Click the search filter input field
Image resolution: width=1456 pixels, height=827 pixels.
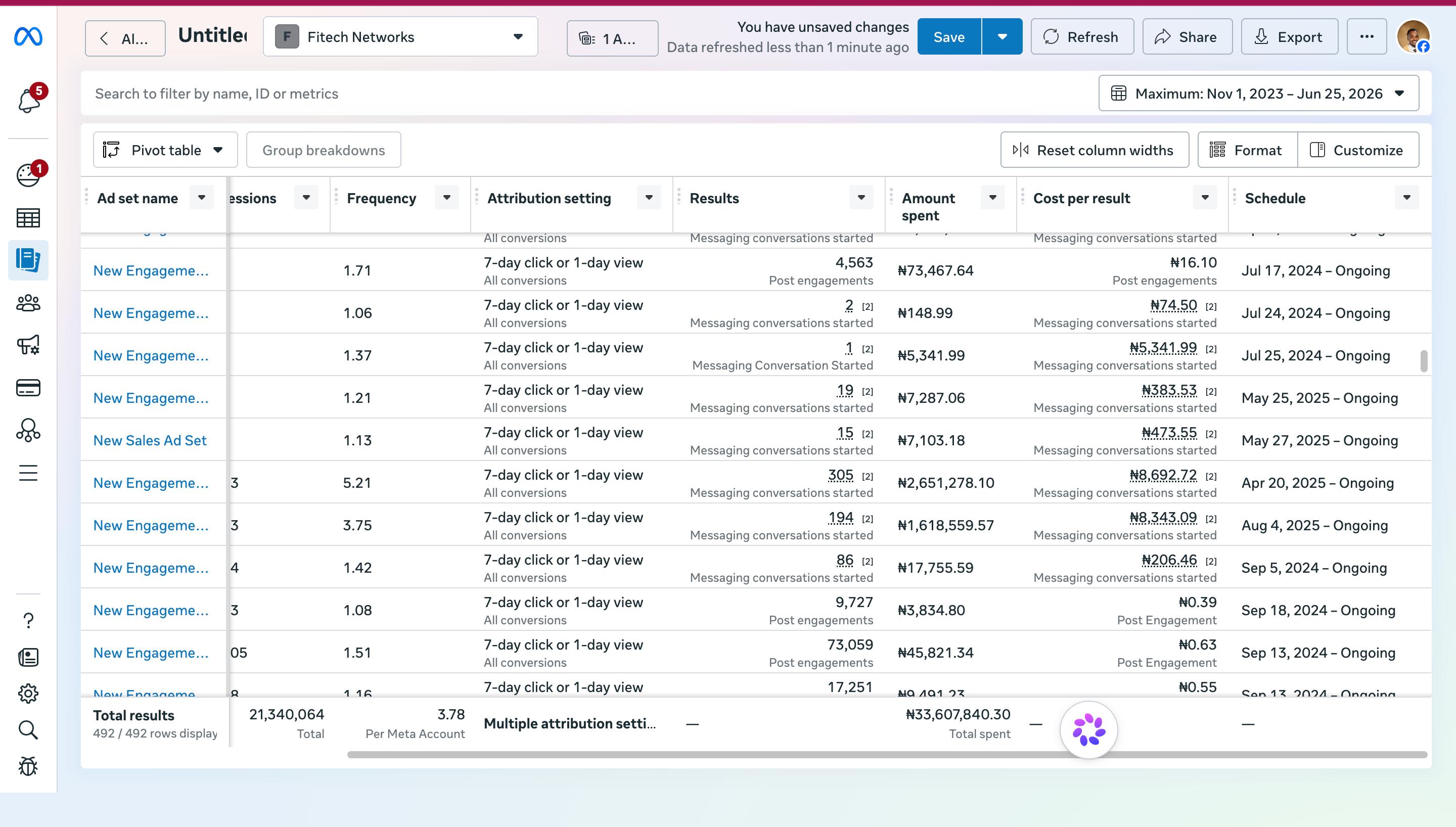tap(585, 94)
